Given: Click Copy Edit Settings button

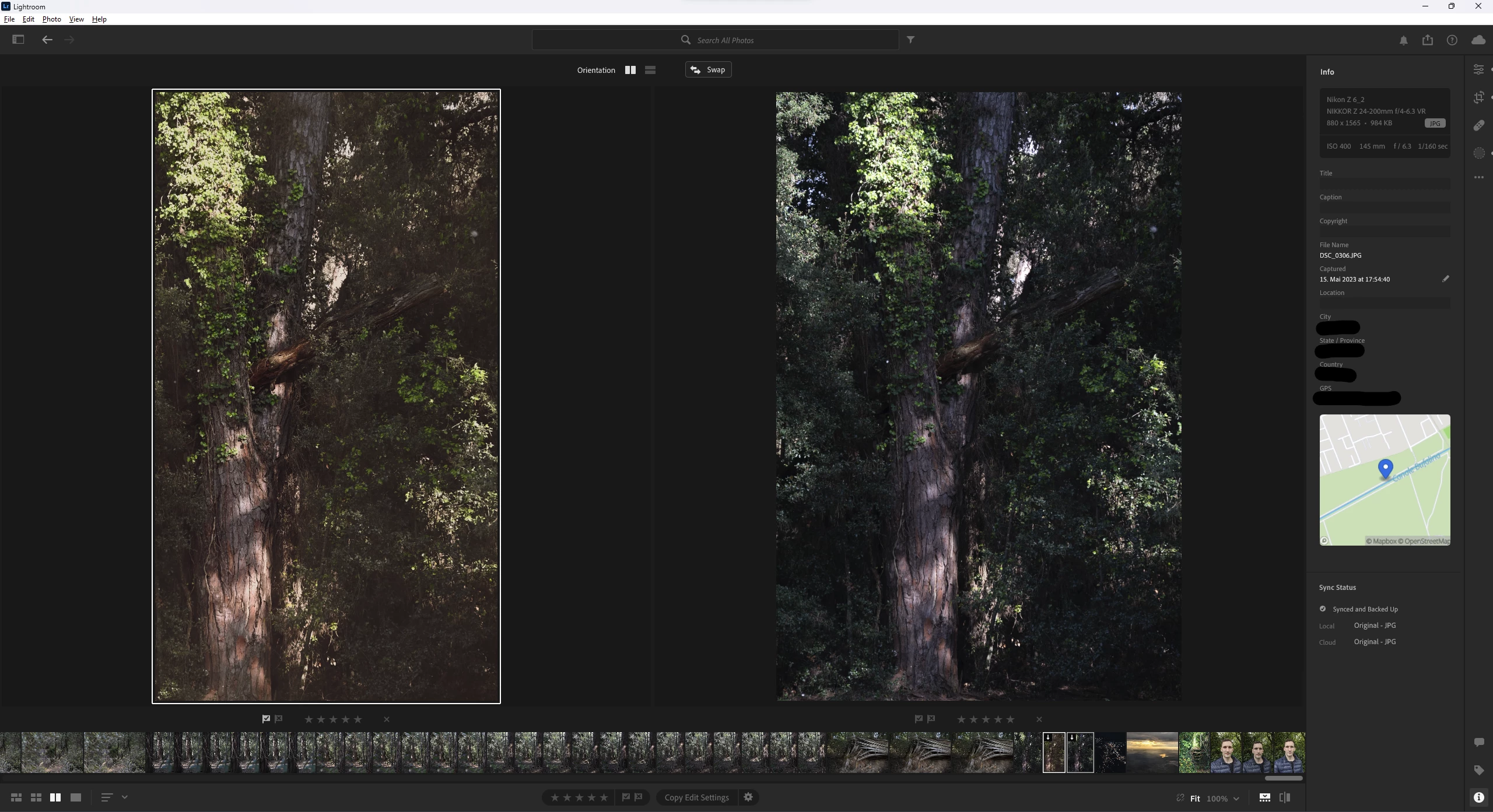Looking at the screenshot, I should 696,797.
